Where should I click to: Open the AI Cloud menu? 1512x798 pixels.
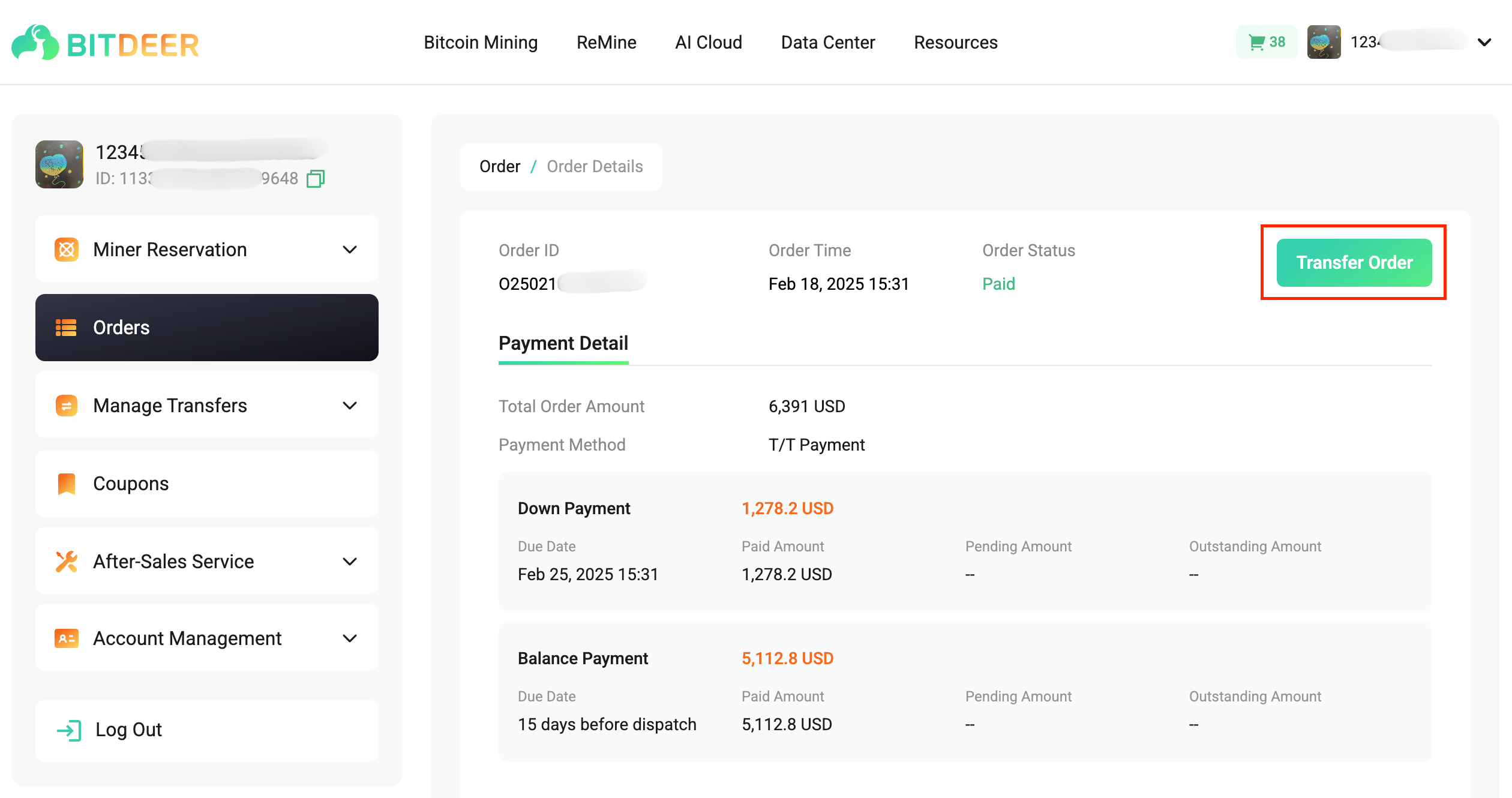pyautogui.click(x=709, y=43)
